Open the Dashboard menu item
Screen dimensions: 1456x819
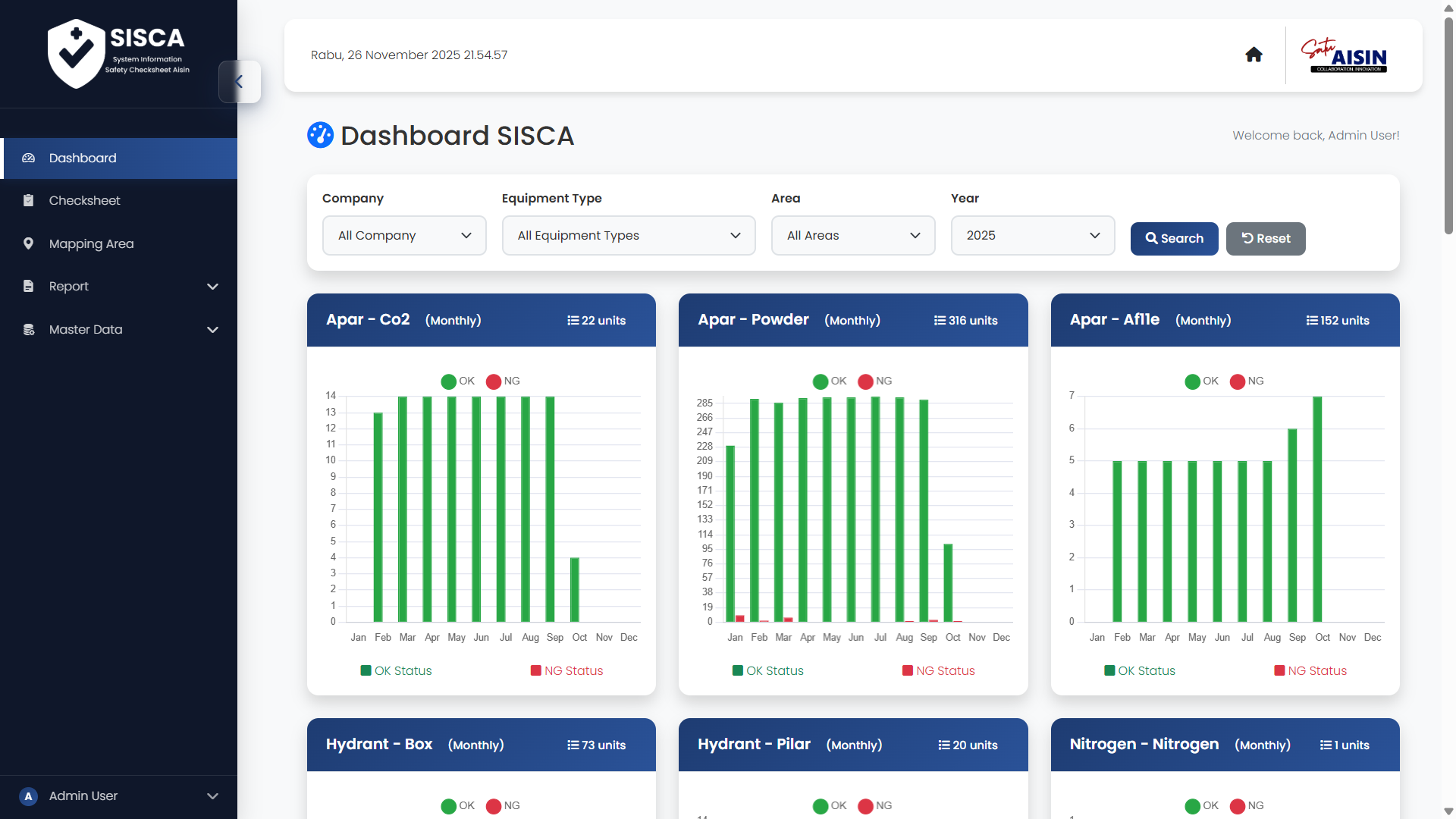pos(120,158)
